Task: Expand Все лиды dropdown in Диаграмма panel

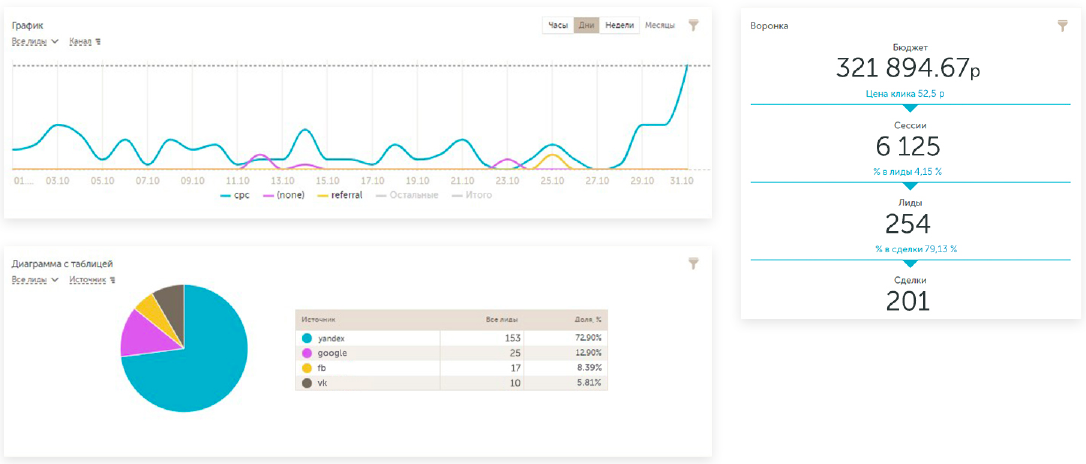Action: point(35,280)
